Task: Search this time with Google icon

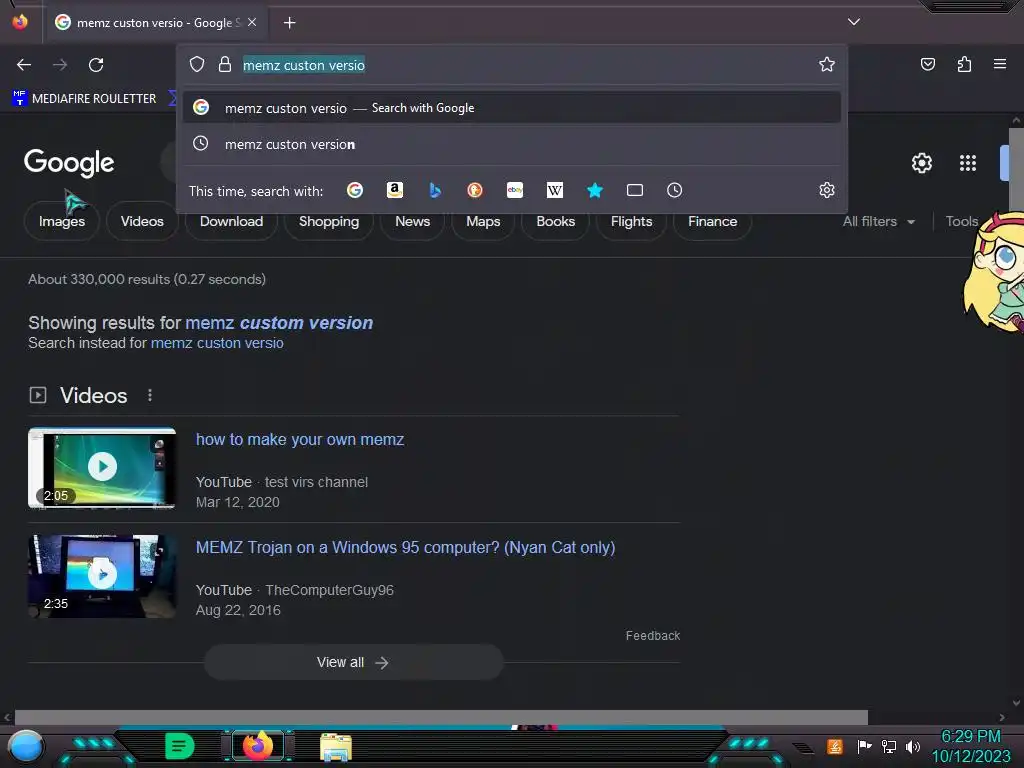Action: (355, 190)
